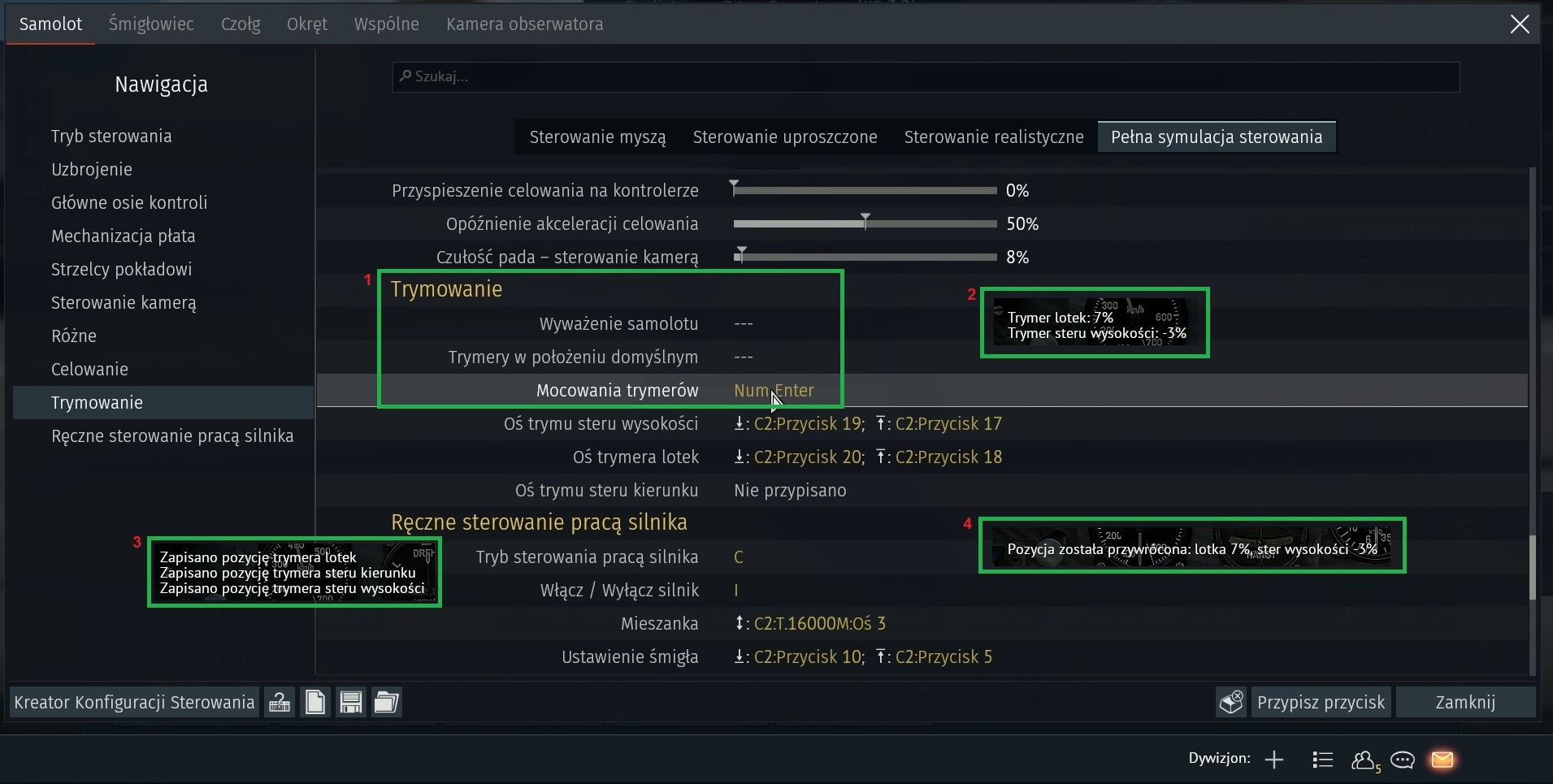Add a squadron with the plus icon
1553x784 pixels.
coord(1274,760)
